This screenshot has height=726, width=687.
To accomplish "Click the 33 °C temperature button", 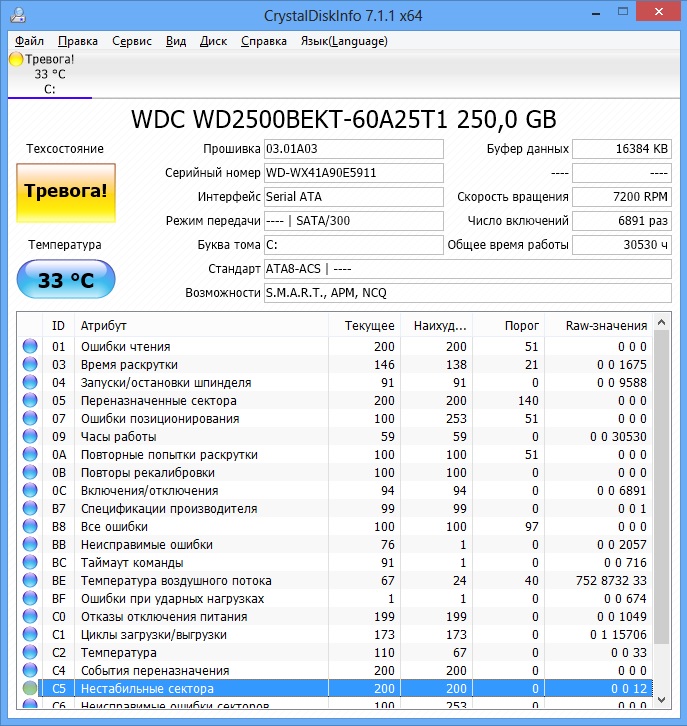I will [x=66, y=279].
